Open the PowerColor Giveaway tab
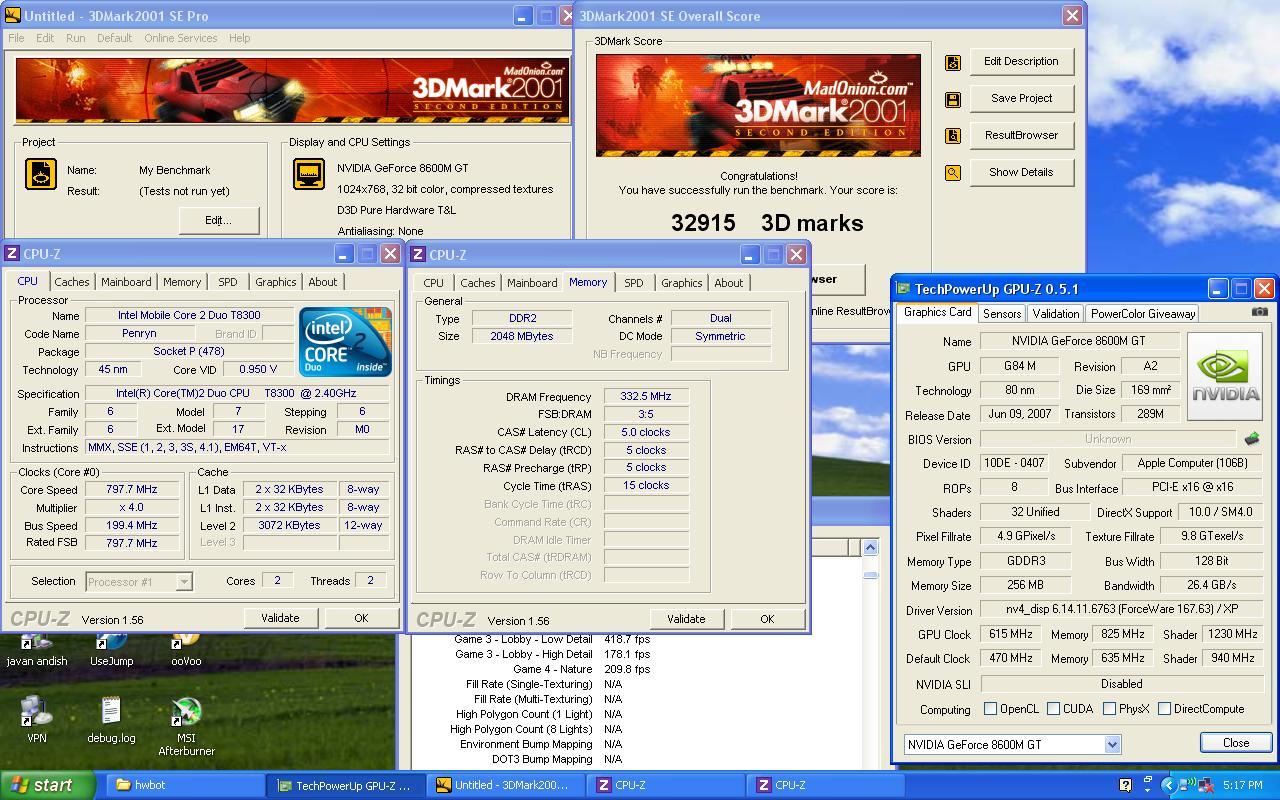The height and width of the screenshot is (800, 1280). pyautogui.click(x=1143, y=314)
